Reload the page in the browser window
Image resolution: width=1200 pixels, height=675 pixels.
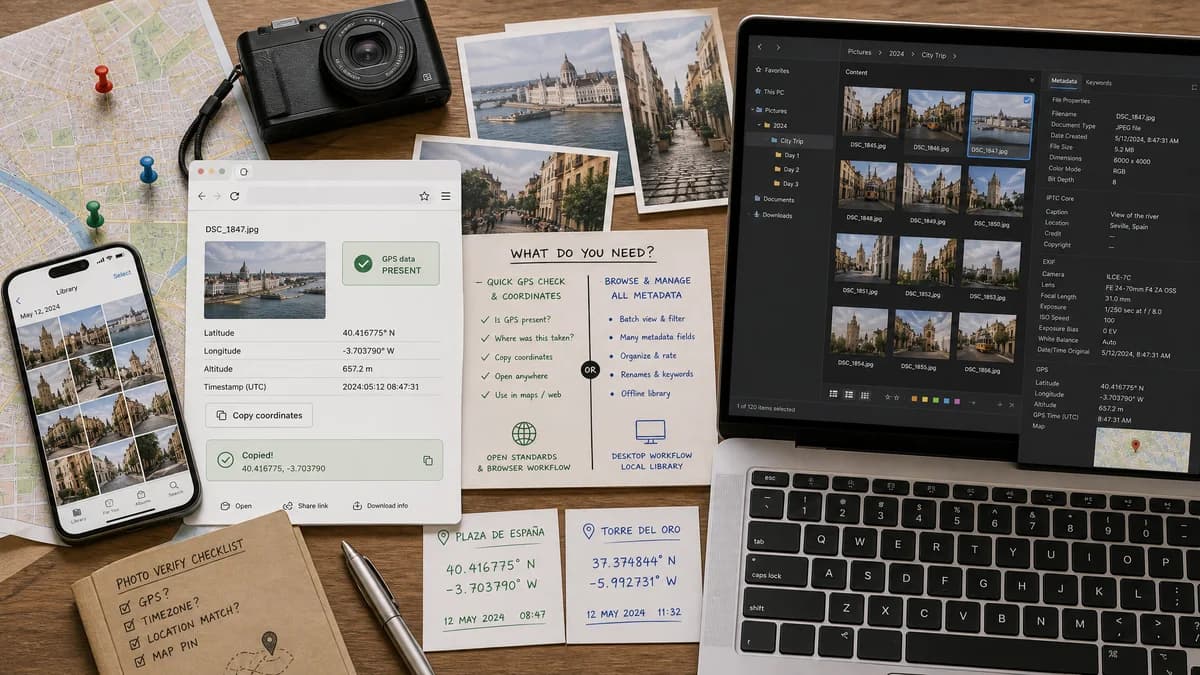click(235, 197)
